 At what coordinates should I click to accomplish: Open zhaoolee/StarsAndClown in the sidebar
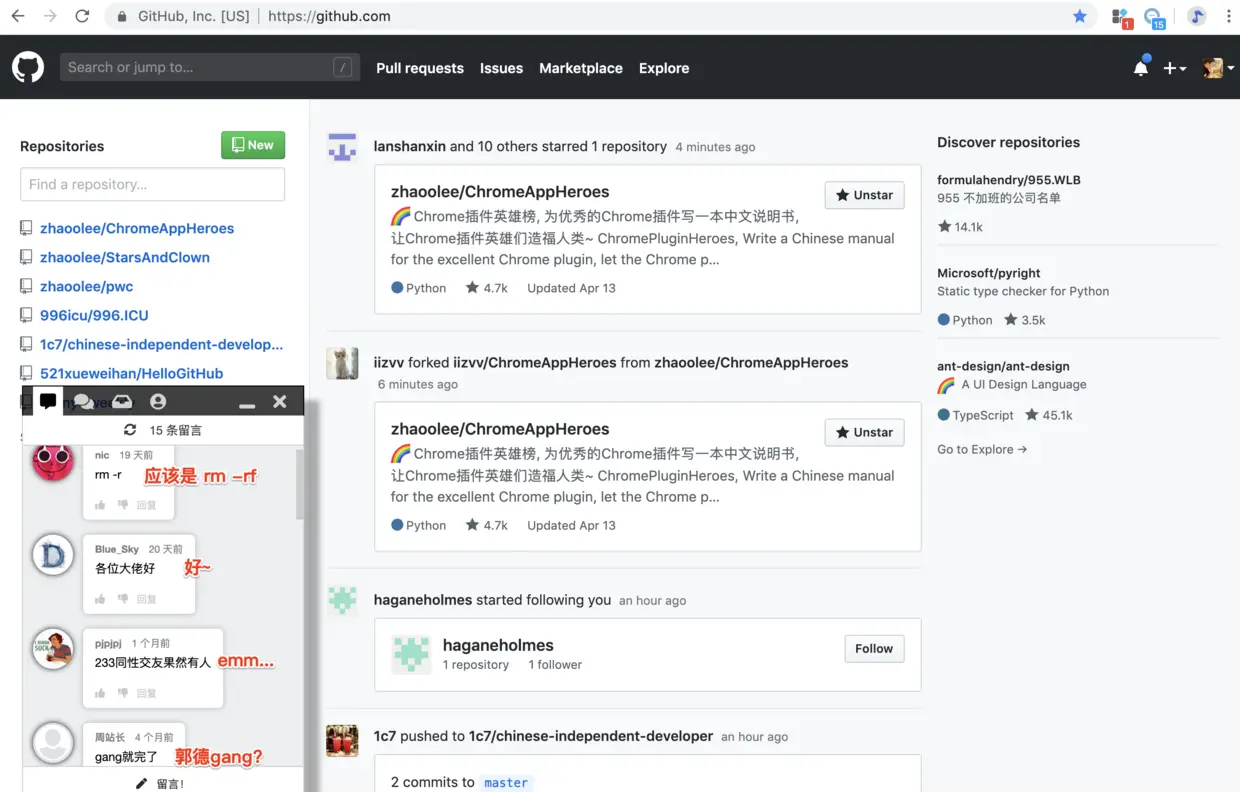point(125,257)
